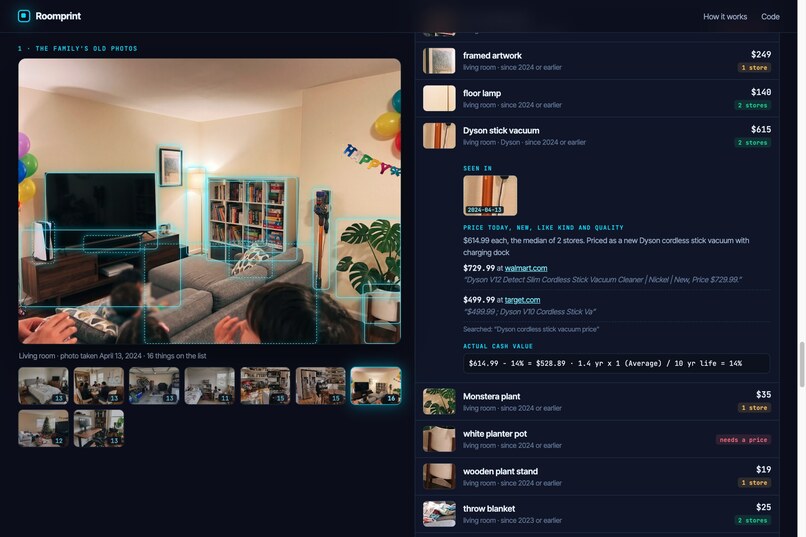Click the white planter pot item image
806x537 pixels.
[x=439, y=439]
